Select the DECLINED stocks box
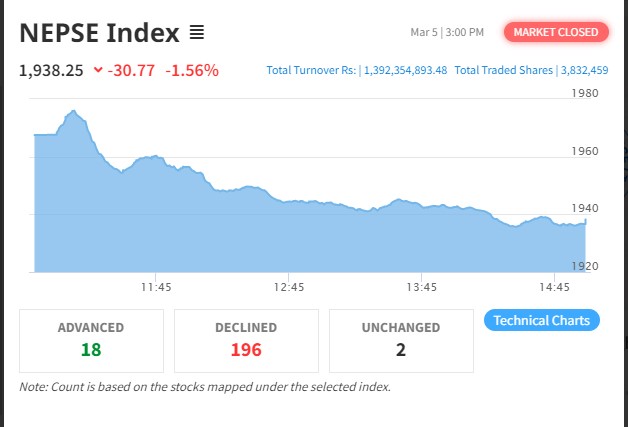This screenshot has width=628, height=427. click(246, 340)
